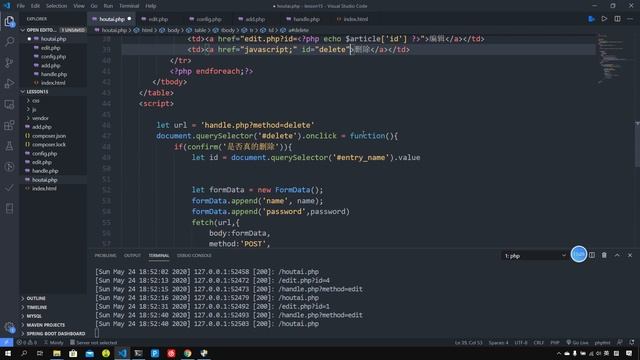Split the terminal panel
640x360 pixels.
coord(592,255)
